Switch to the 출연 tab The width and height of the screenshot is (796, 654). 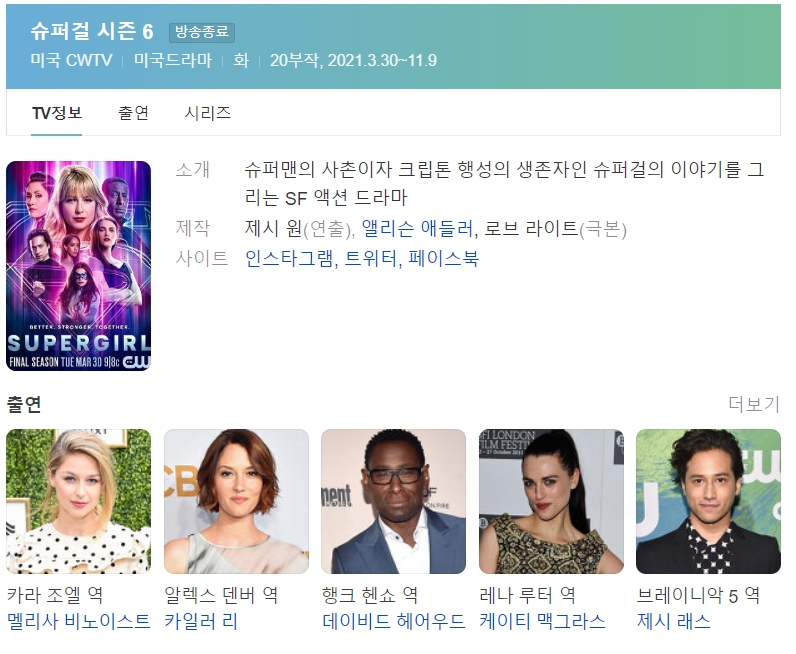(x=133, y=113)
